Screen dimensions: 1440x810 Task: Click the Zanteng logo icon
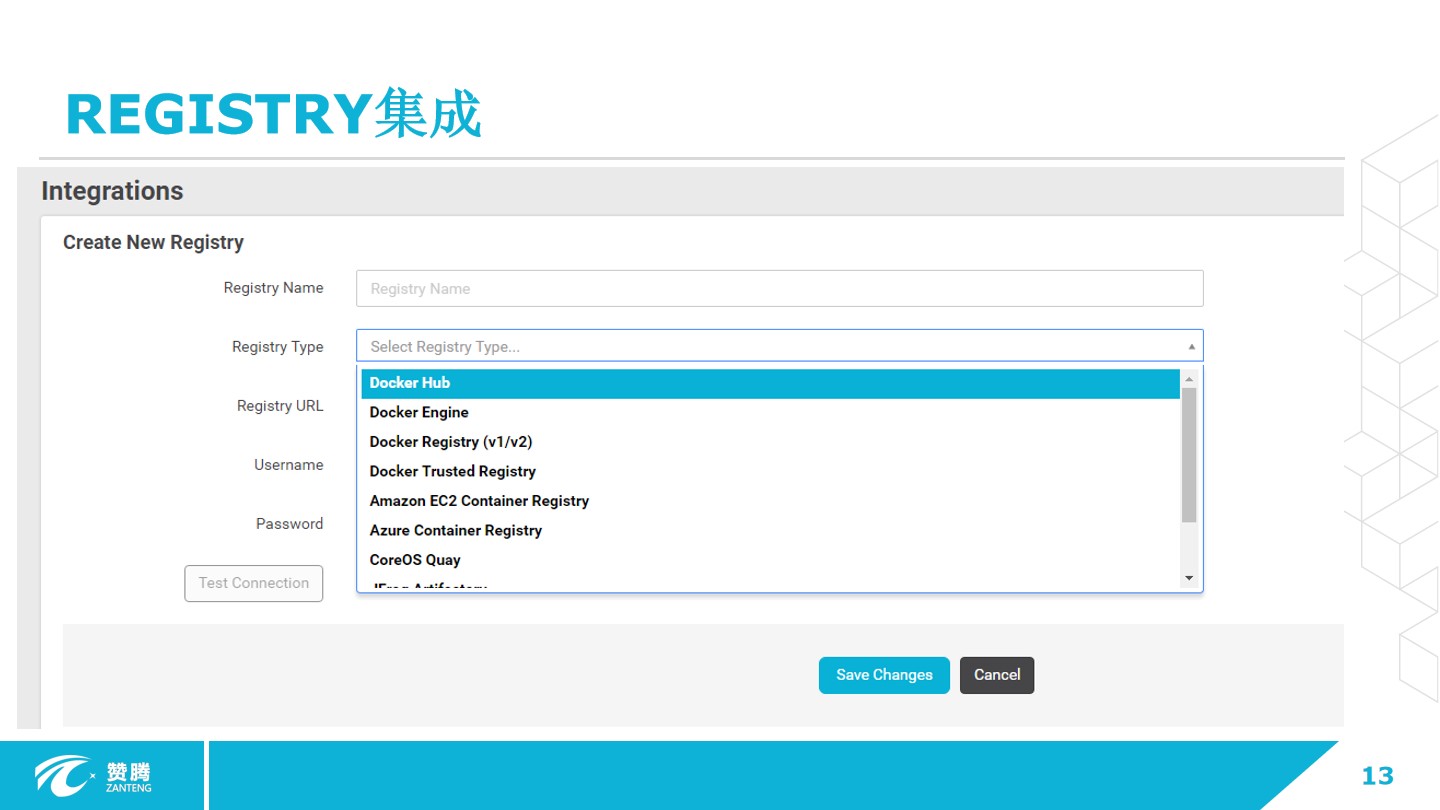click(x=66, y=775)
